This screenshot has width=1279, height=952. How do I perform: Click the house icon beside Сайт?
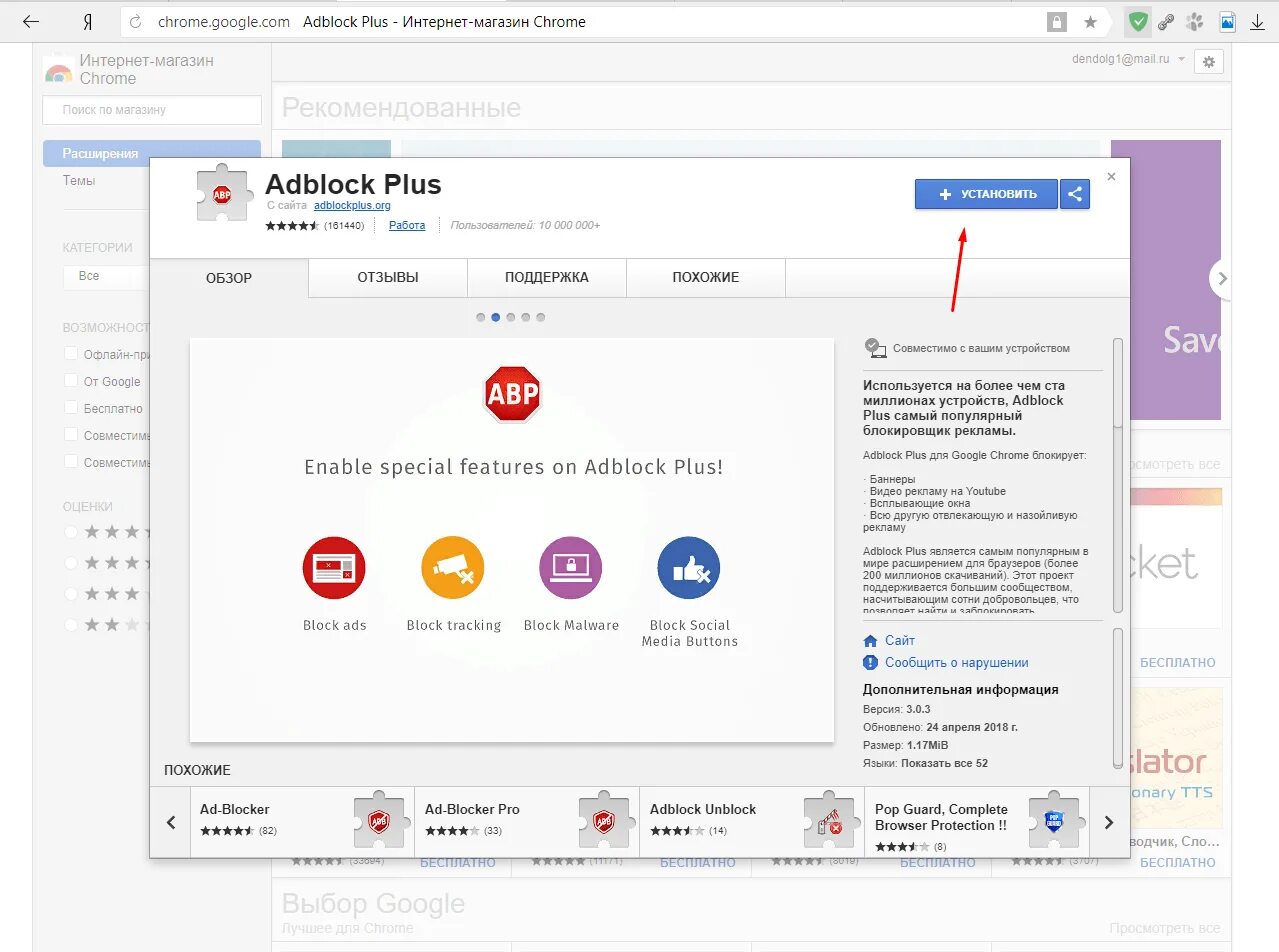pos(870,640)
